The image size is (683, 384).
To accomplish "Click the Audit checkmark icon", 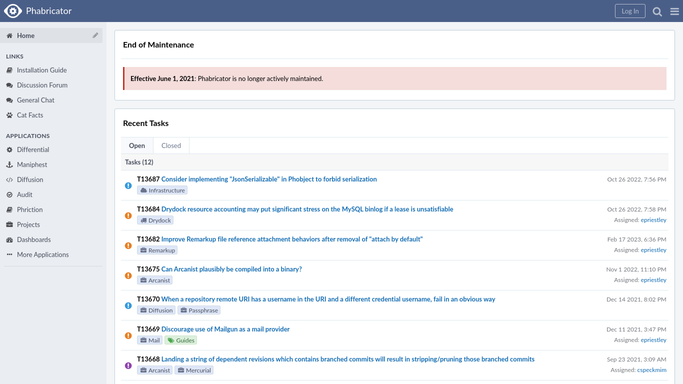I will pyautogui.click(x=9, y=195).
